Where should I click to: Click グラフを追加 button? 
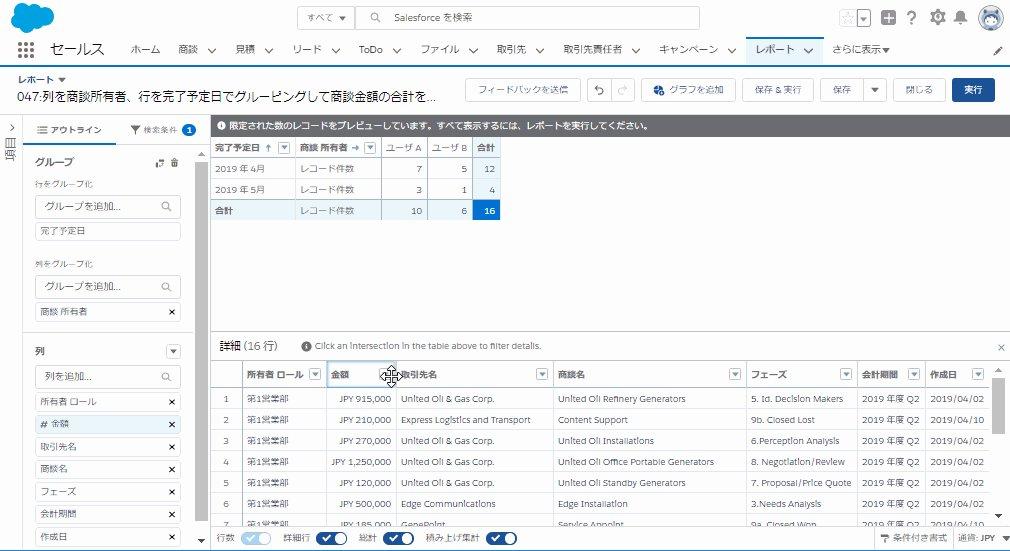[688, 90]
